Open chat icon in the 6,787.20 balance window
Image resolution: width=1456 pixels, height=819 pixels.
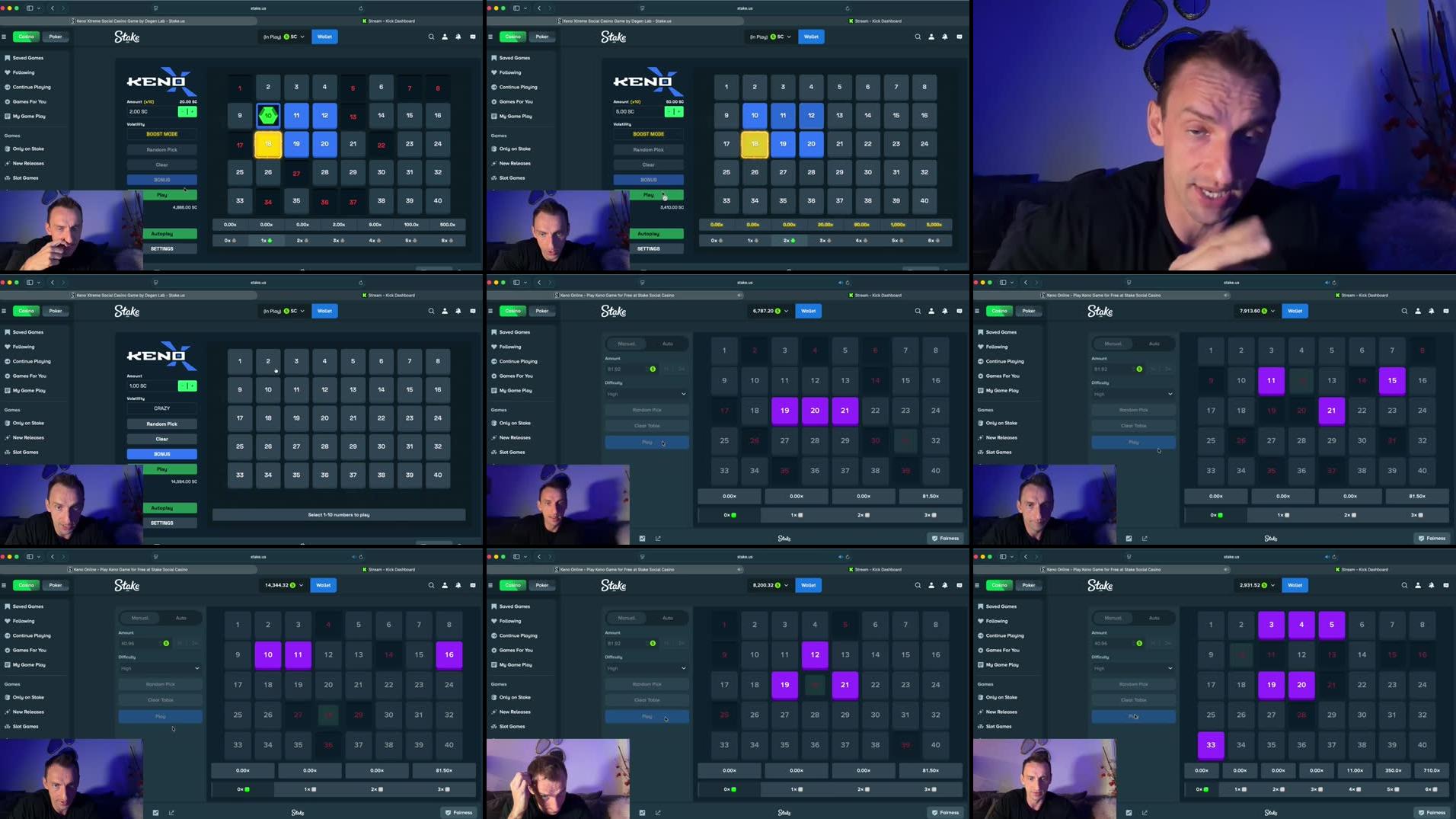959,311
